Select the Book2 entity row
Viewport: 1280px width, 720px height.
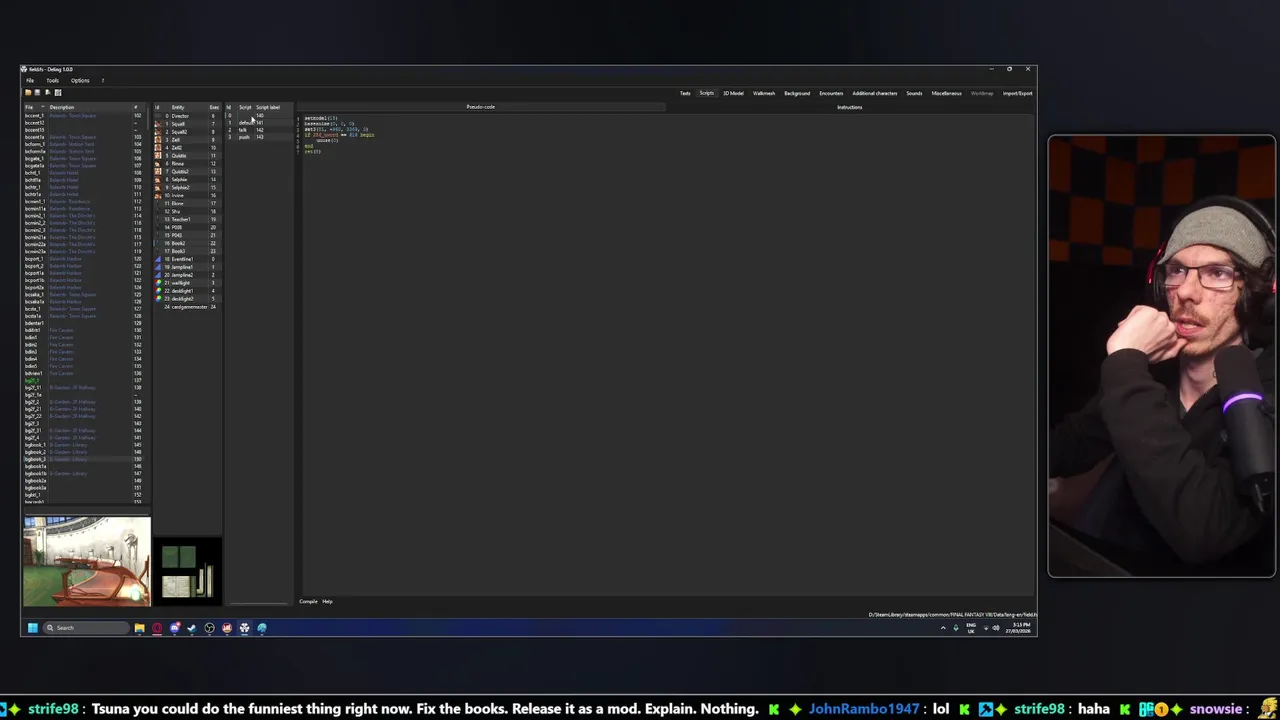pyautogui.click(x=187, y=243)
